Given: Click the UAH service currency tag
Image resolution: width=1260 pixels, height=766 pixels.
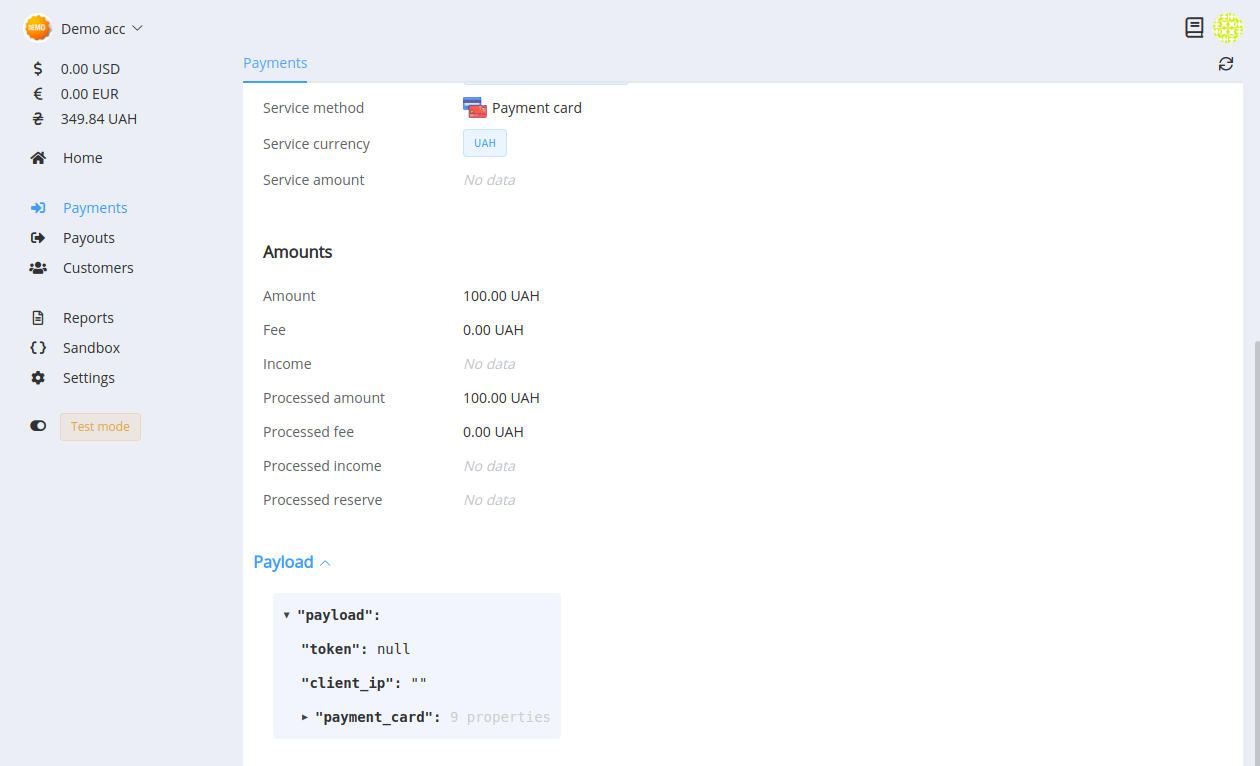Looking at the screenshot, I should tap(485, 143).
